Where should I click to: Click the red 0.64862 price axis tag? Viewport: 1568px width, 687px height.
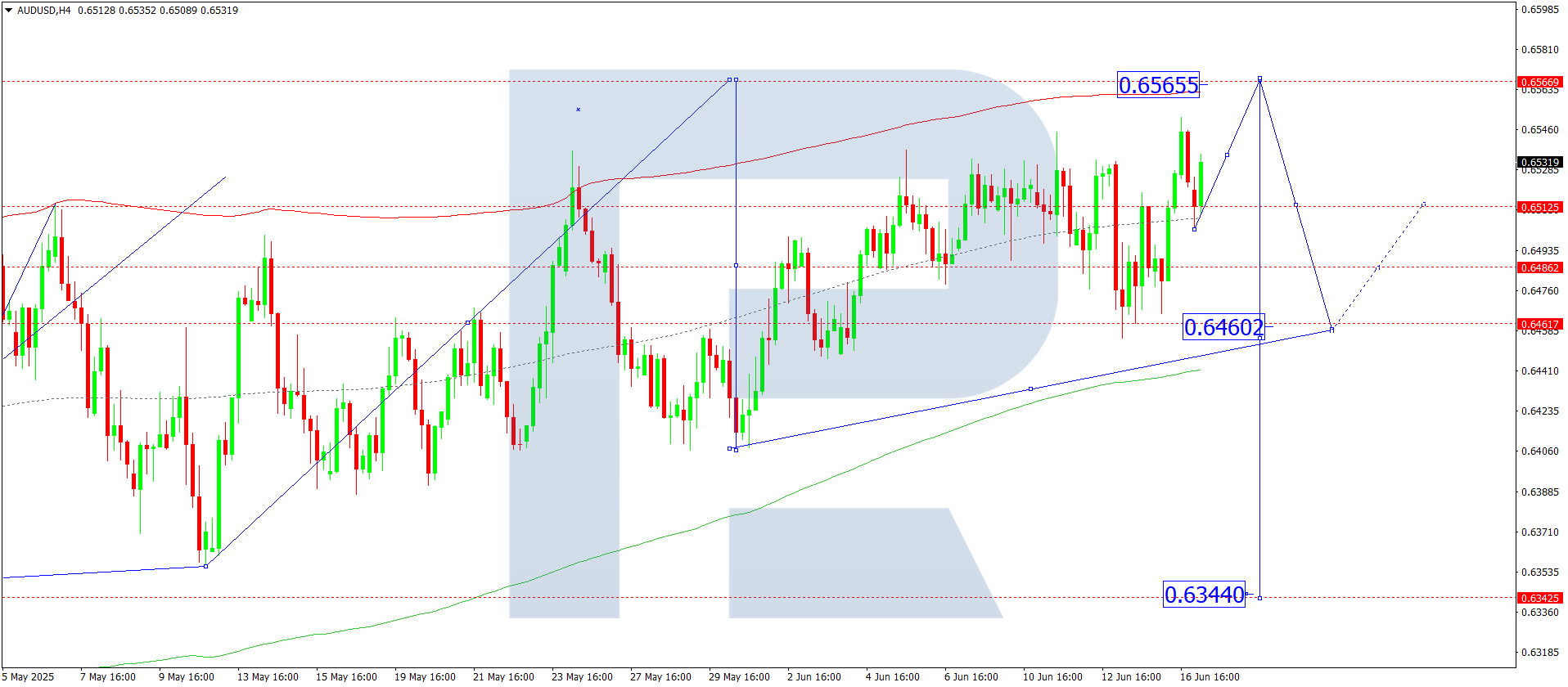pyautogui.click(x=1539, y=268)
